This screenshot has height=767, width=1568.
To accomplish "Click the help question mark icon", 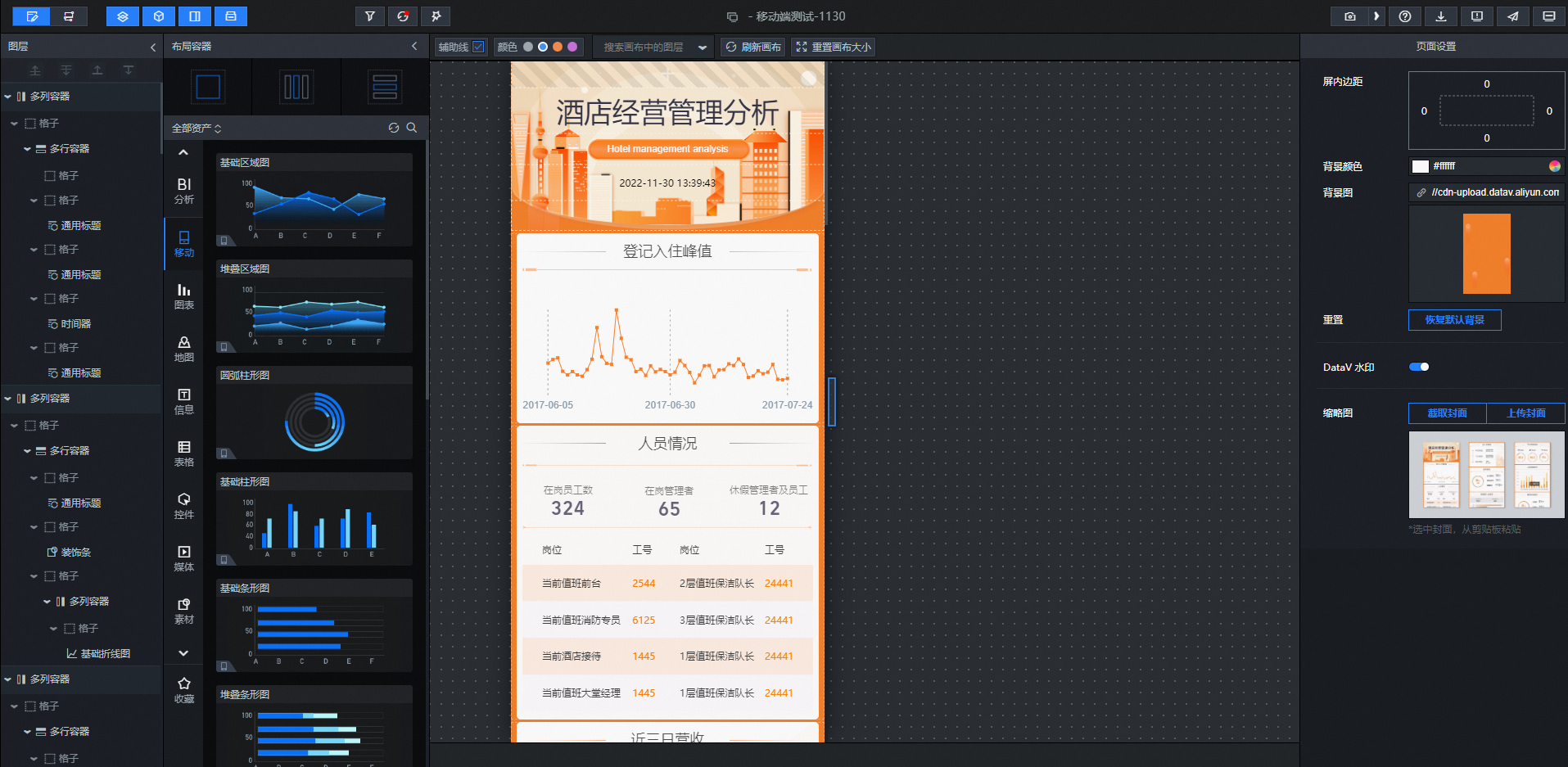I will 1405,16.
